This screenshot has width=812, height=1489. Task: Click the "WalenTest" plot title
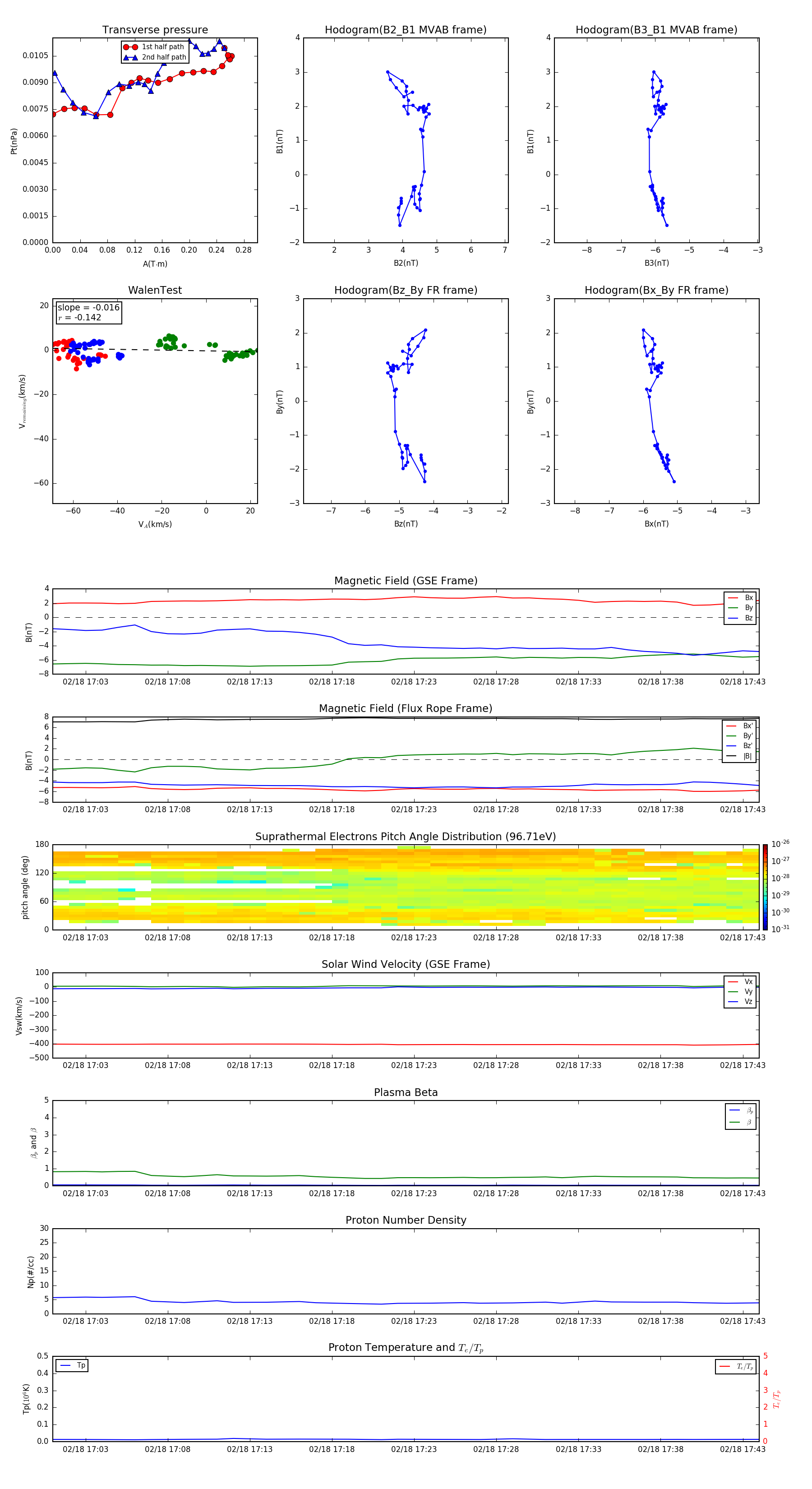coord(155,290)
